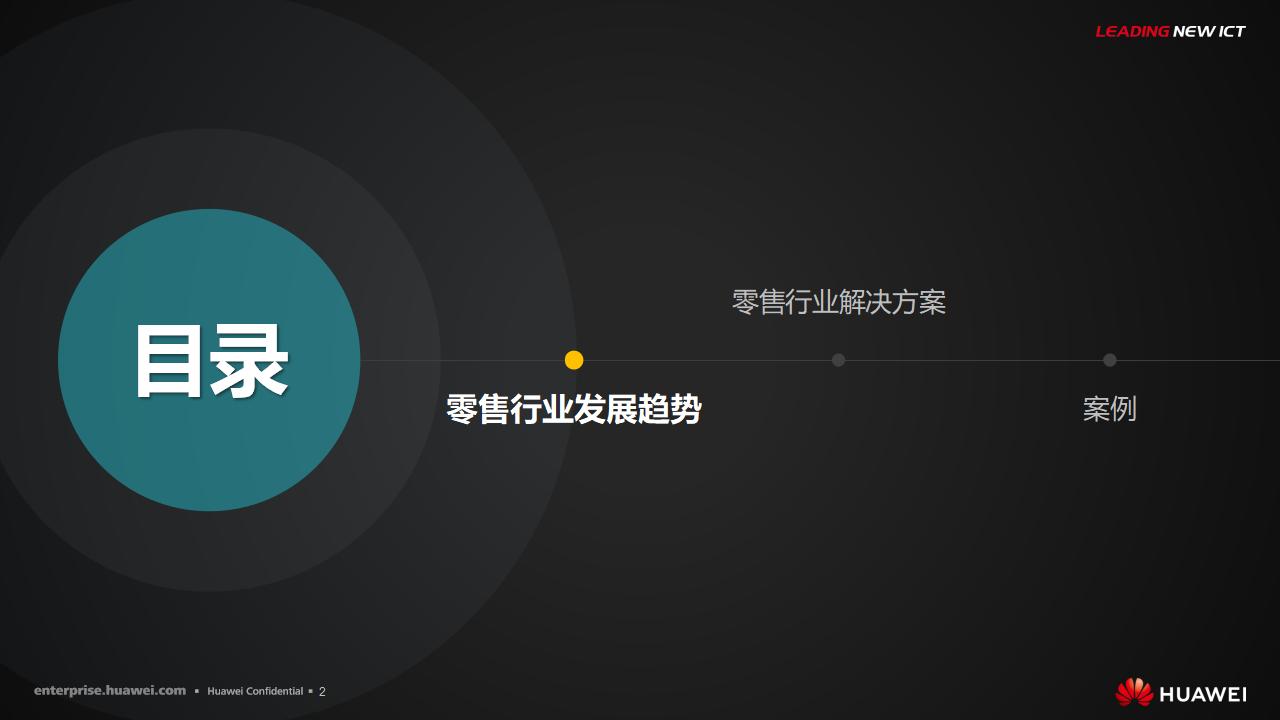Click the 目录 title in teal circle

[211, 360]
